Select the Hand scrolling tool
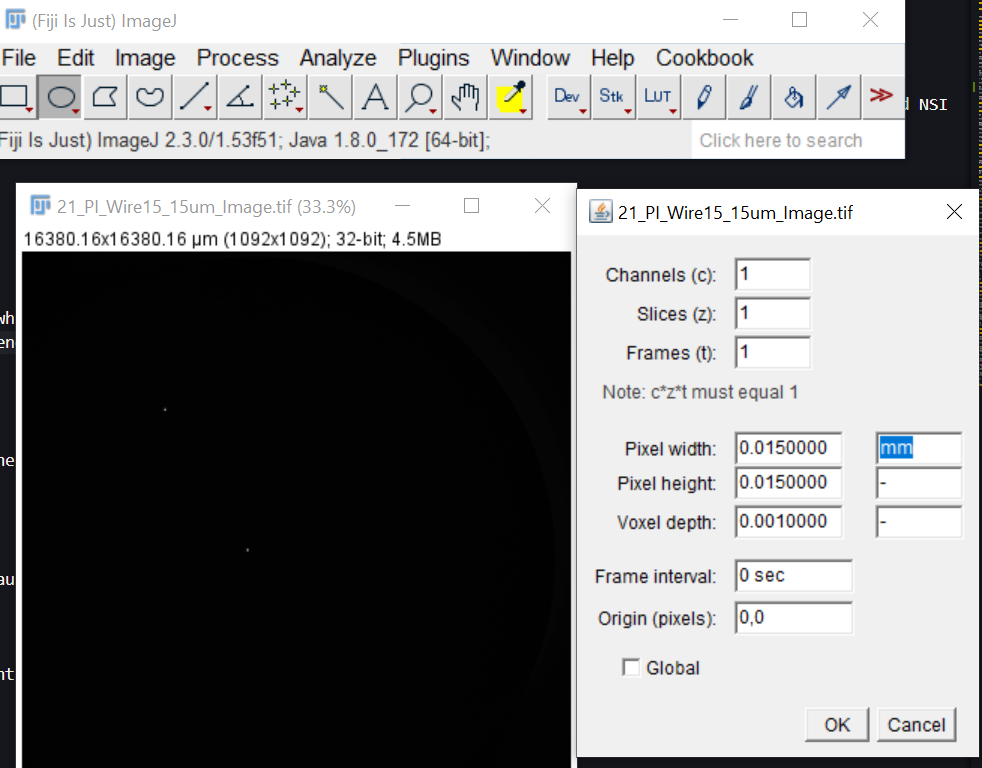The width and height of the screenshot is (982, 768). point(465,97)
